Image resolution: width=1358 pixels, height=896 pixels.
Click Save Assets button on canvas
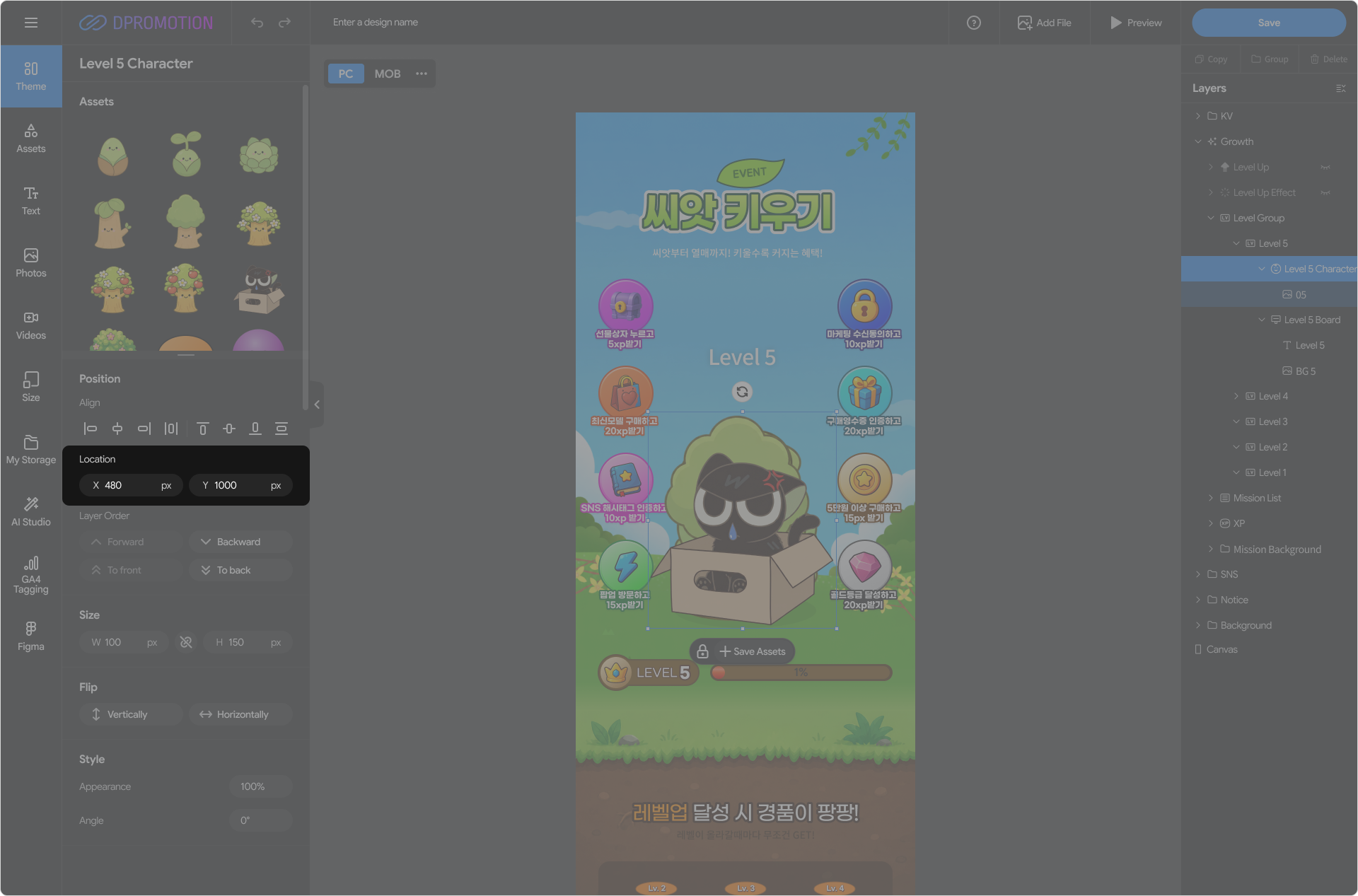coord(753,651)
